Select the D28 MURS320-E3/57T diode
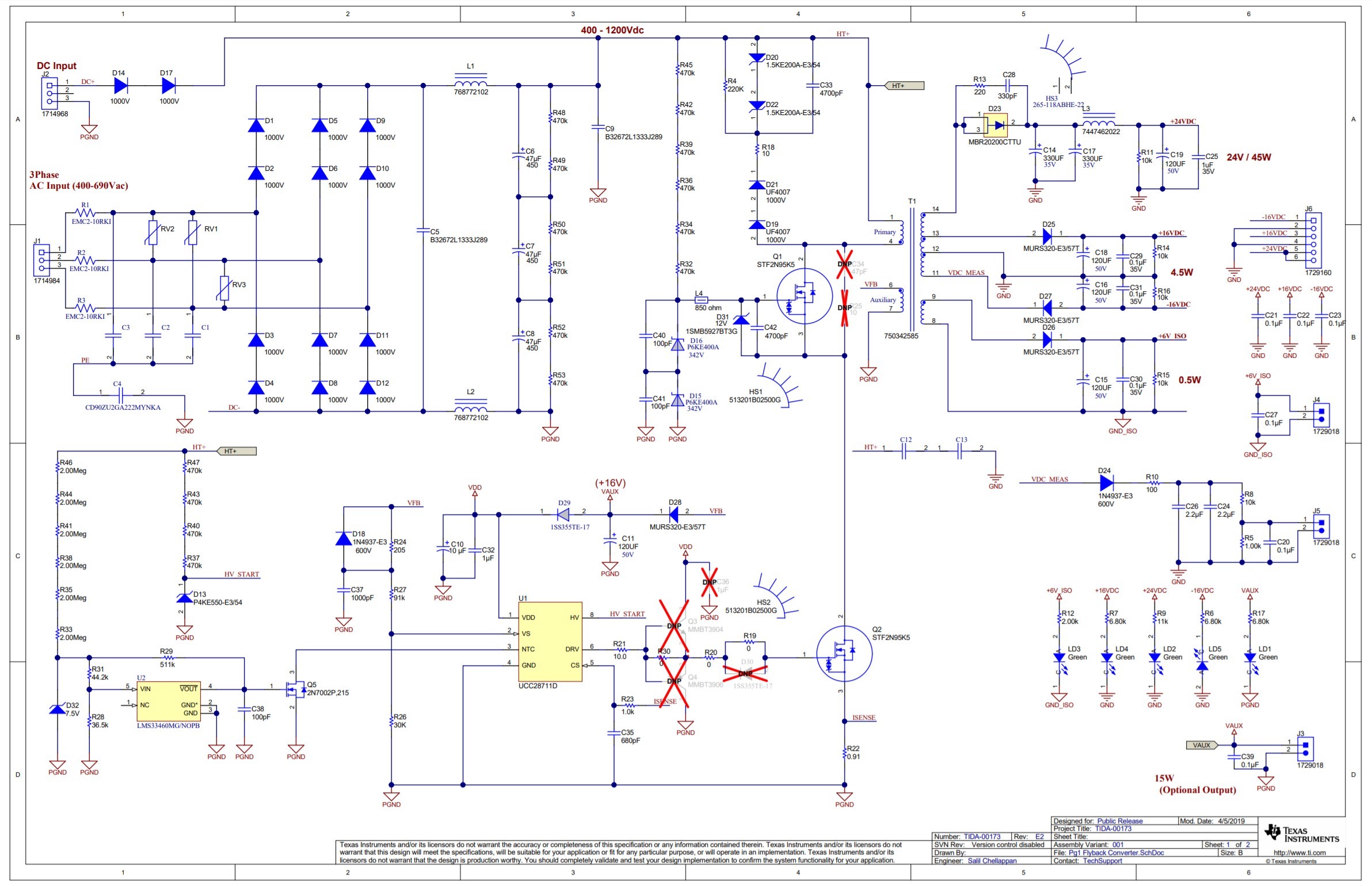The image size is (1372, 886). (674, 514)
